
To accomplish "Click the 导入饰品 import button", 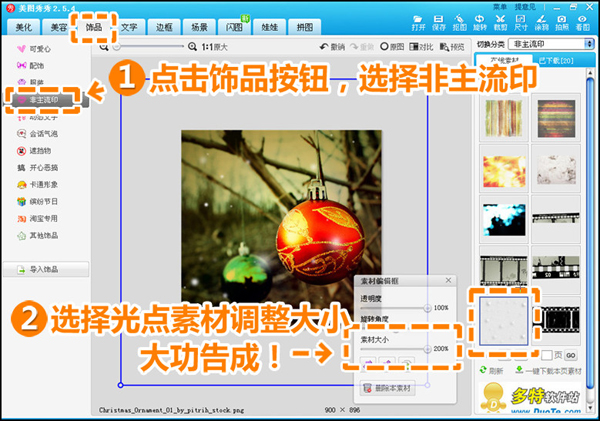I will pos(43,269).
